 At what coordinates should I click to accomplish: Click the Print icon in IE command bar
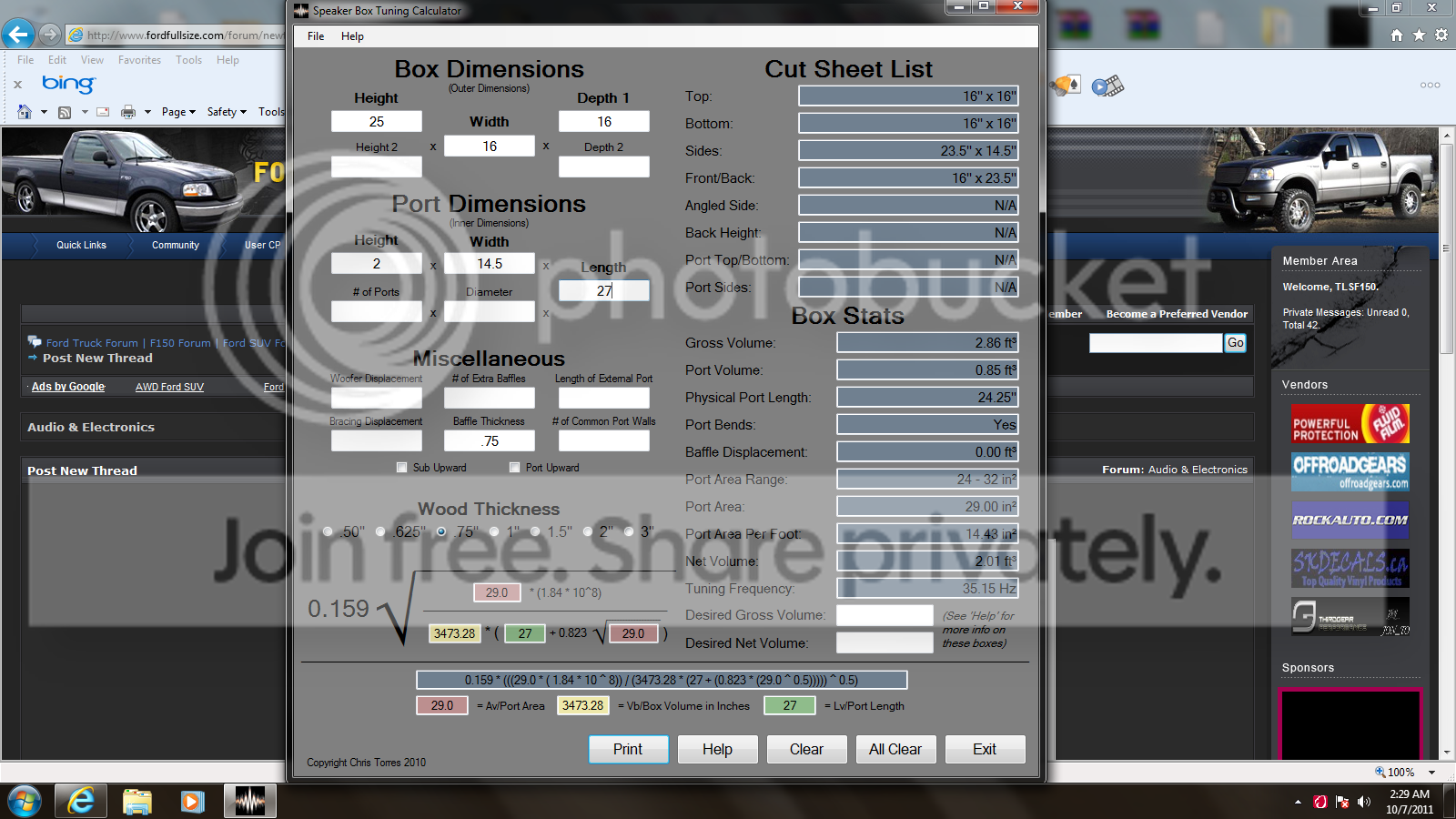pos(128,112)
